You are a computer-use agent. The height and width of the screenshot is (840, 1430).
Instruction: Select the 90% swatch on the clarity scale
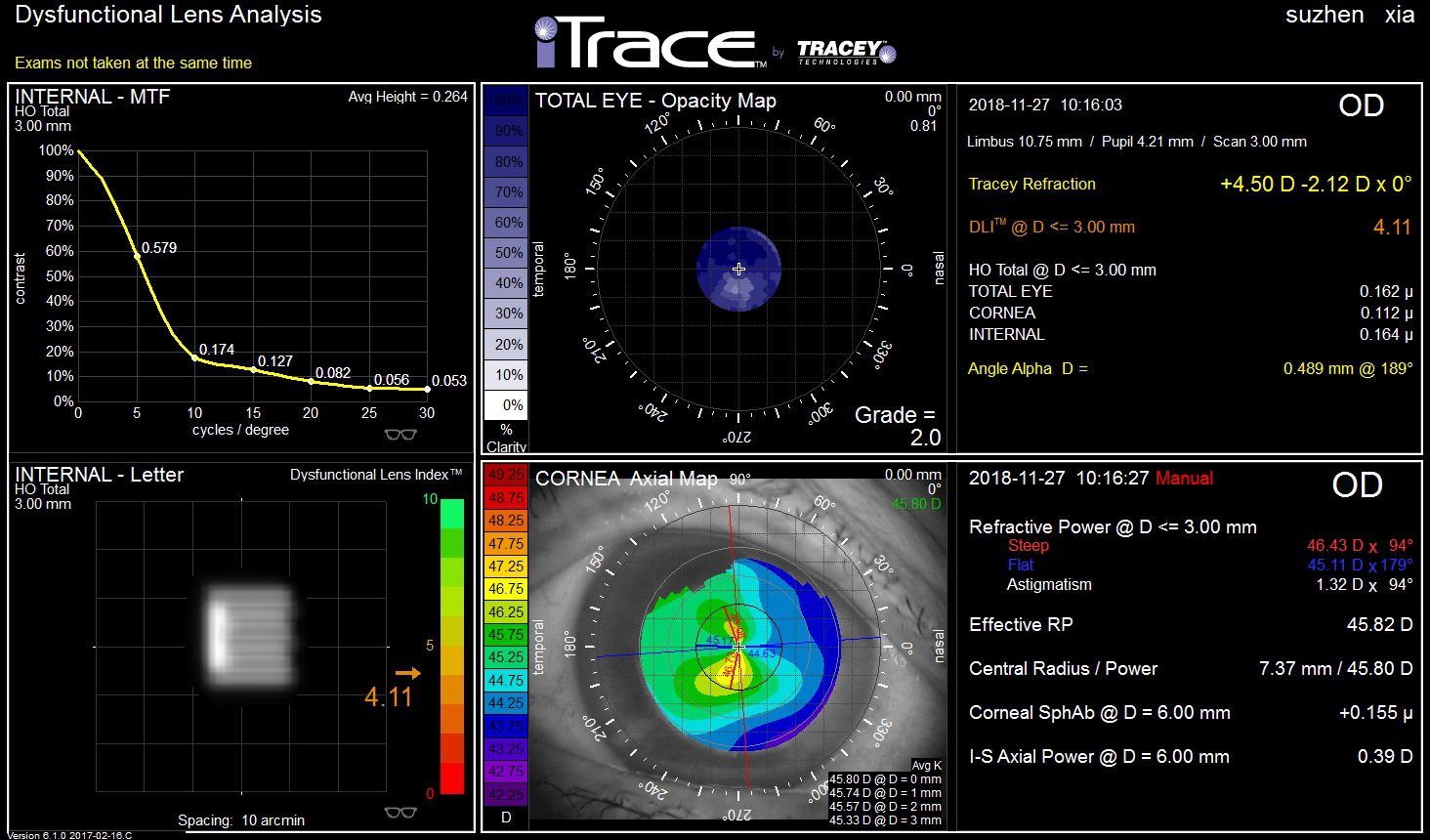(506, 131)
